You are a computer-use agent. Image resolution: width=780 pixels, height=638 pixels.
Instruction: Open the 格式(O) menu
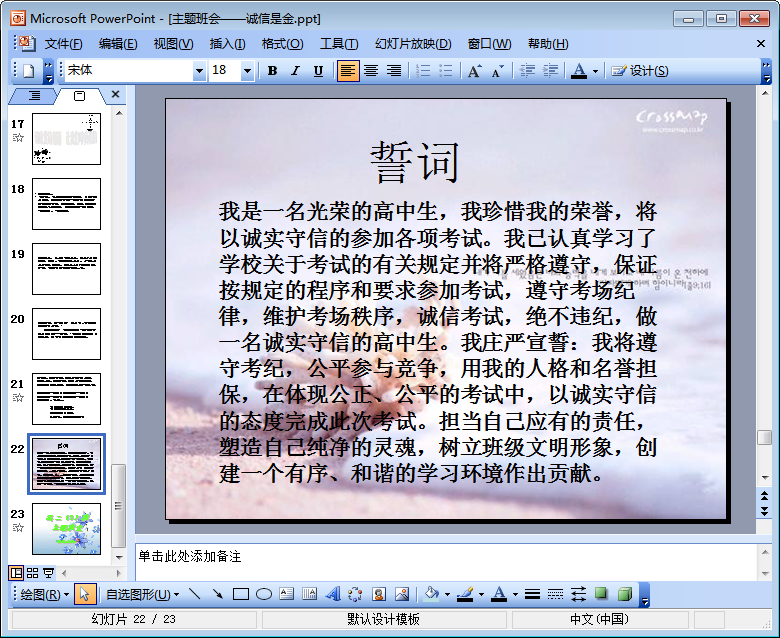(283, 44)
